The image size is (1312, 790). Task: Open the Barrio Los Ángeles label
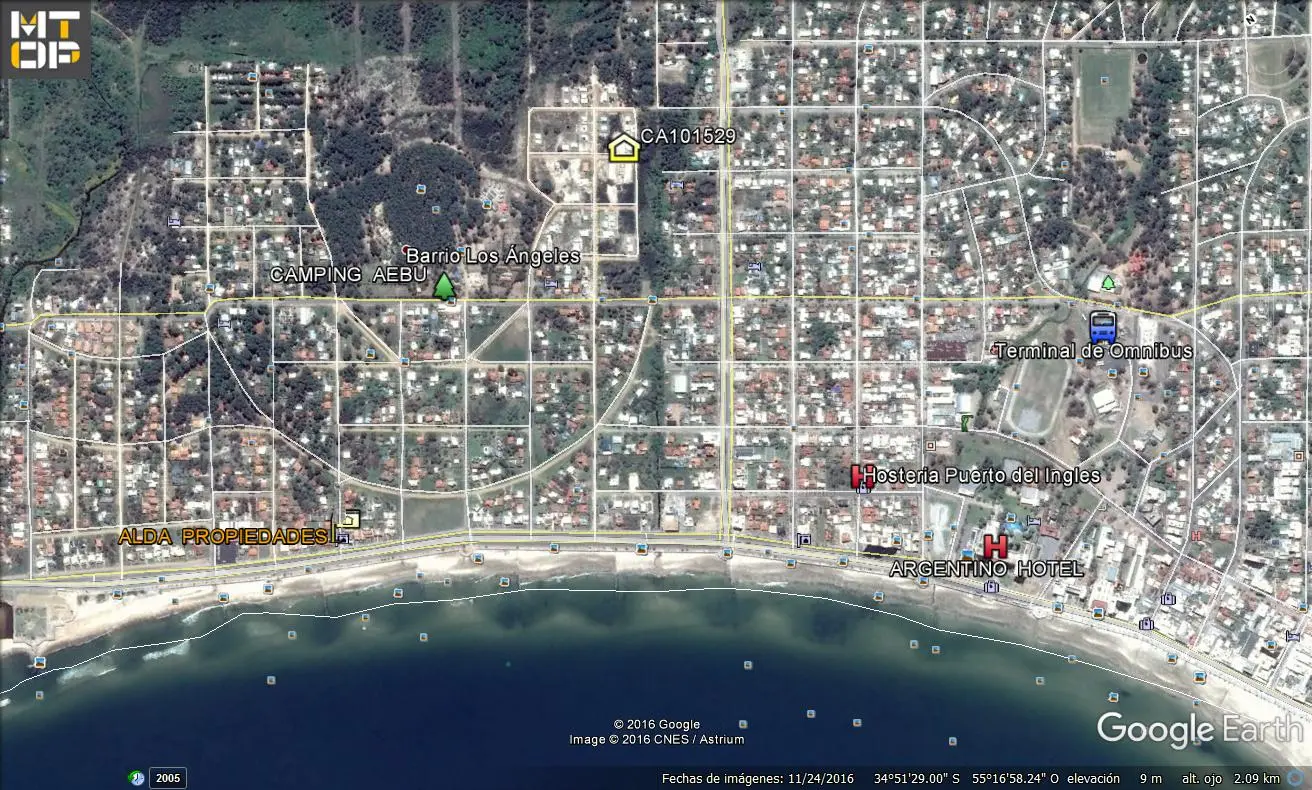[x=492, y=256]
